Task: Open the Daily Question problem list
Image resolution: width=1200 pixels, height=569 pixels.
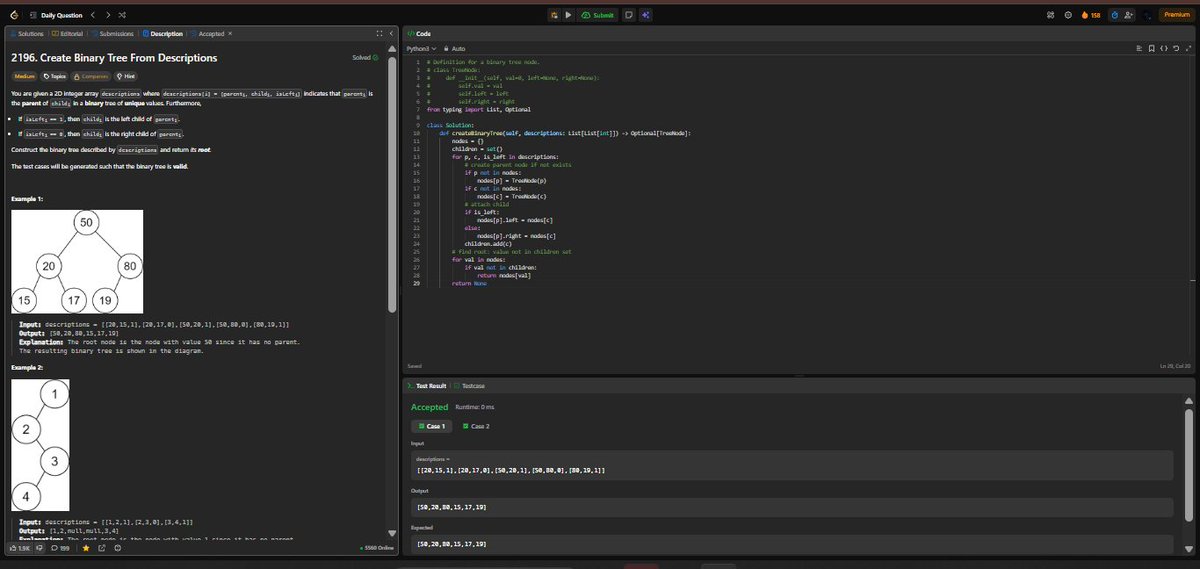Action: [x=56, y=15]
